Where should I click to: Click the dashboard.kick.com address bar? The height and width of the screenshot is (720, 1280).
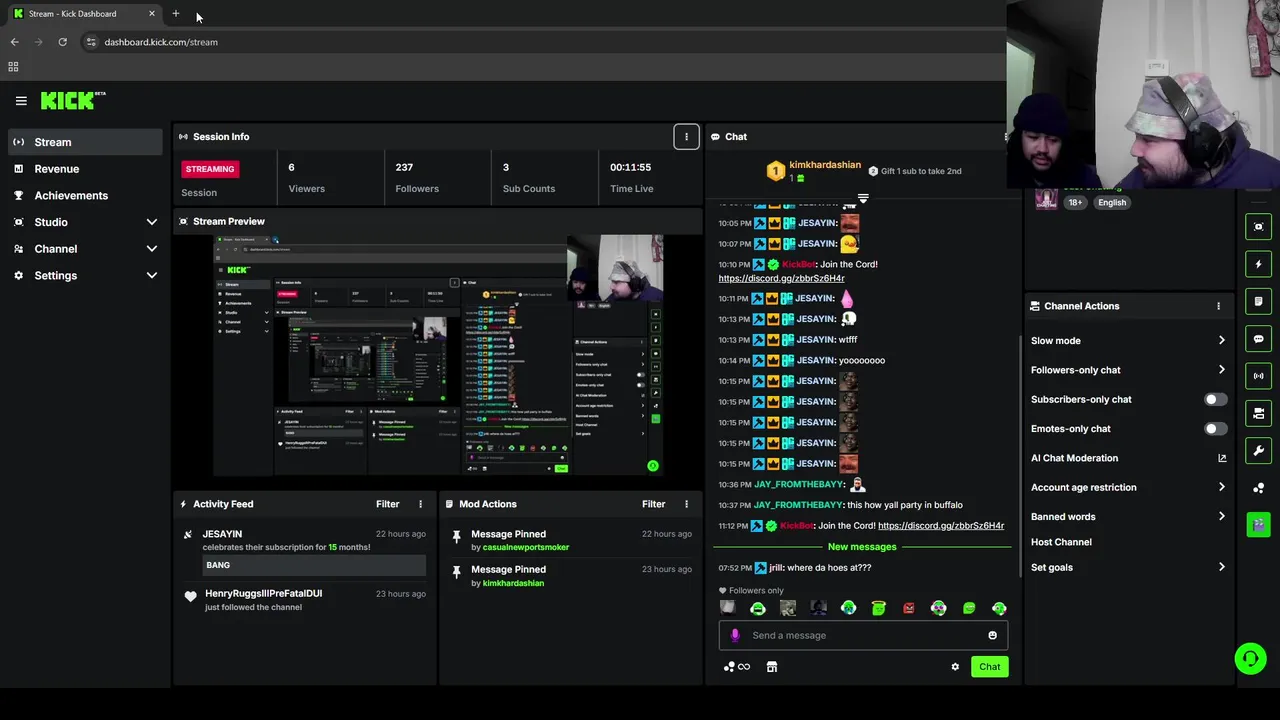[161, 42]
